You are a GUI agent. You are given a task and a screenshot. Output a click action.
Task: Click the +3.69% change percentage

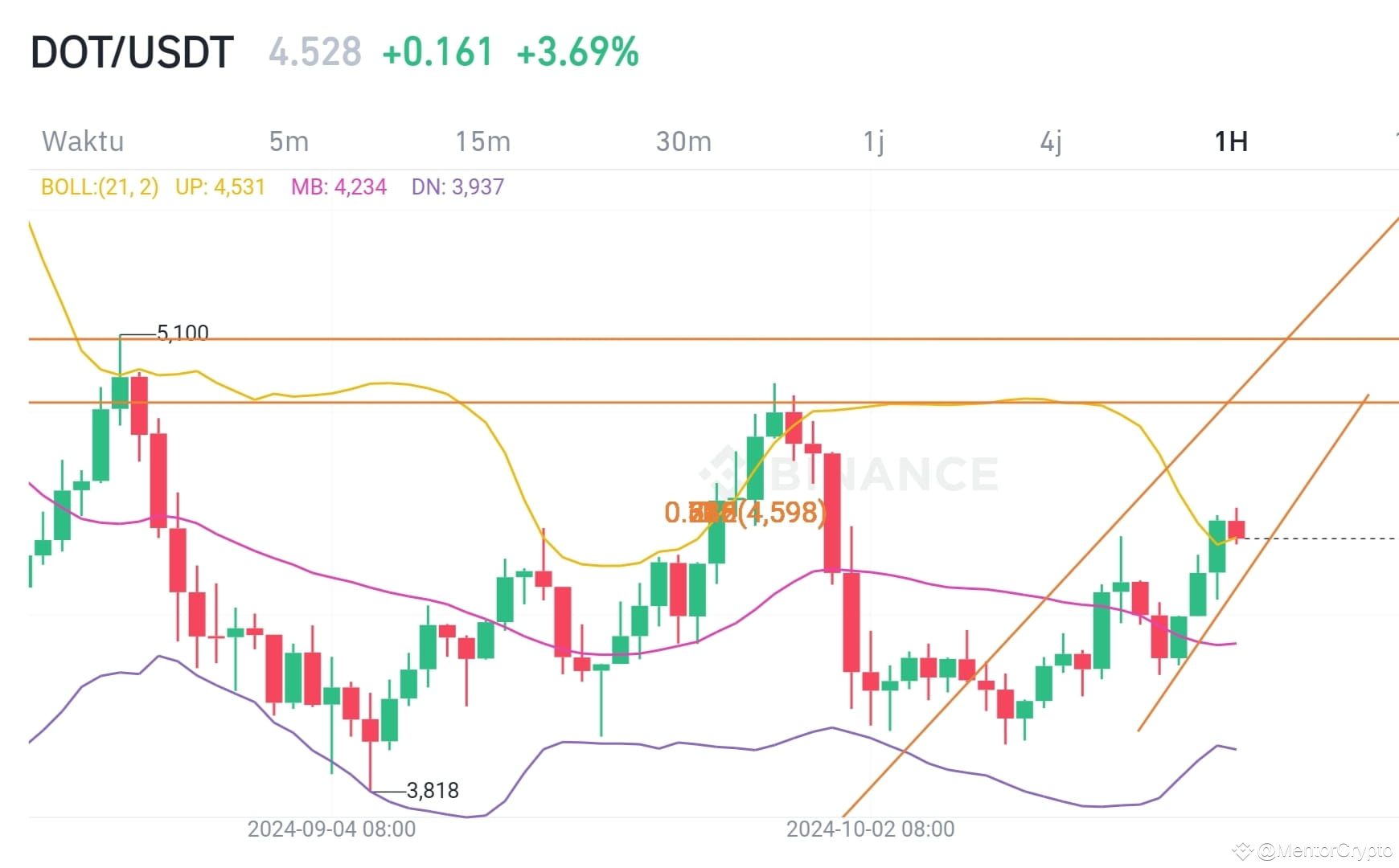coord(579,51)
